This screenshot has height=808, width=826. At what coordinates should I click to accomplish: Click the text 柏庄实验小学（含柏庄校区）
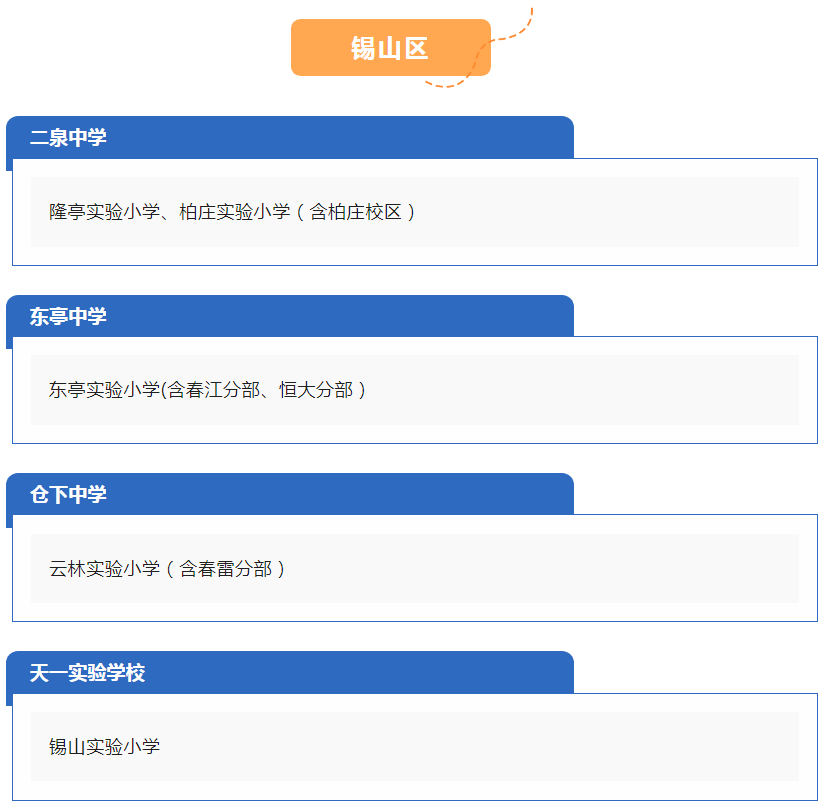[x=299, y=212]
